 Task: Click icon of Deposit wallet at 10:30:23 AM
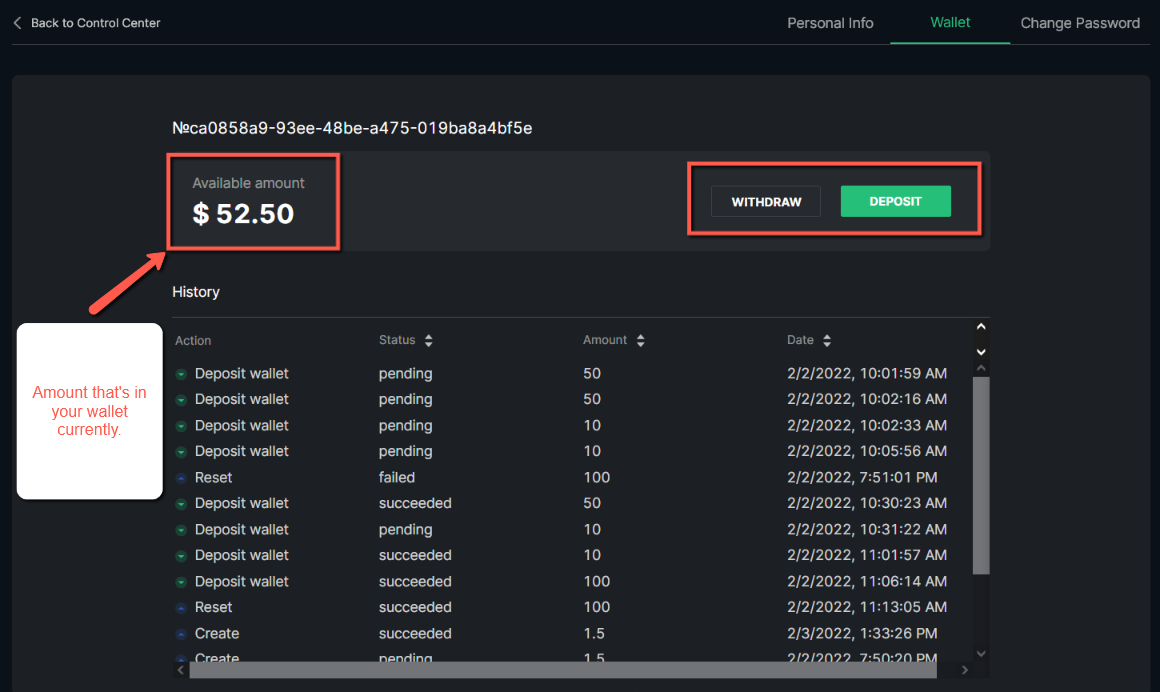(x=181, y=504)
